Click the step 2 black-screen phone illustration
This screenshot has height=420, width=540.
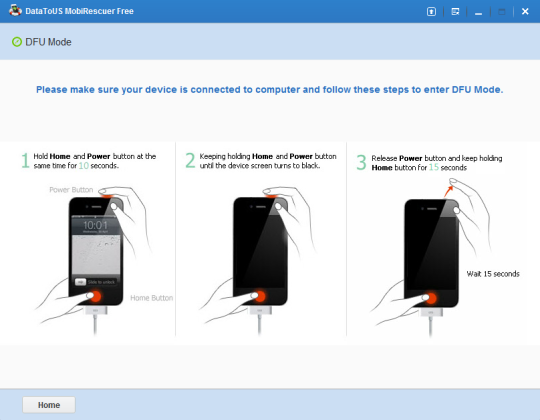(260, 251)
